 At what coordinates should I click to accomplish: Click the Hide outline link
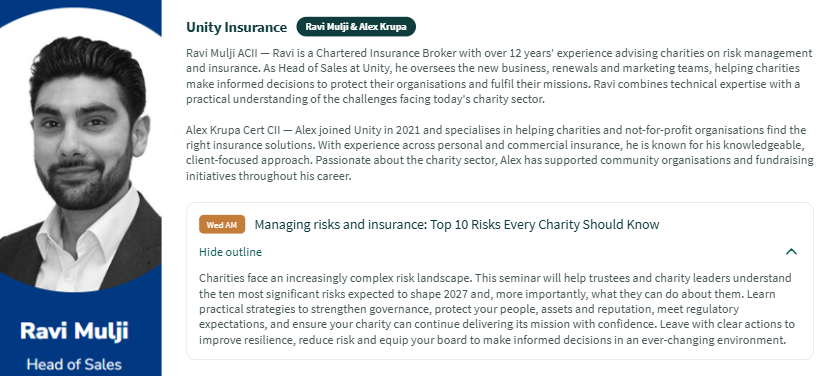(230, 252)
